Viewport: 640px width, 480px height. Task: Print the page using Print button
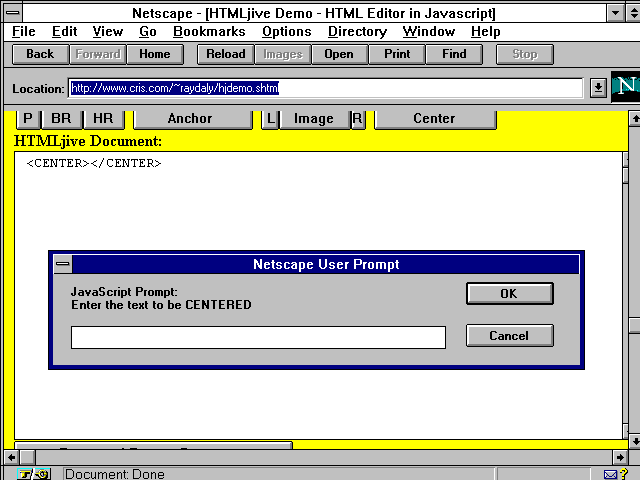tap(397, 54)
